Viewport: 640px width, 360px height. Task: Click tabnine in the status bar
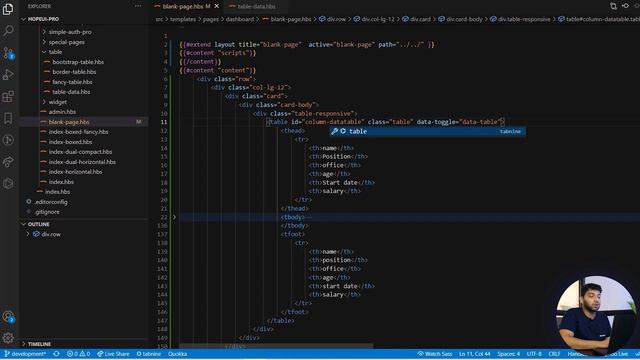click(149, 354)
